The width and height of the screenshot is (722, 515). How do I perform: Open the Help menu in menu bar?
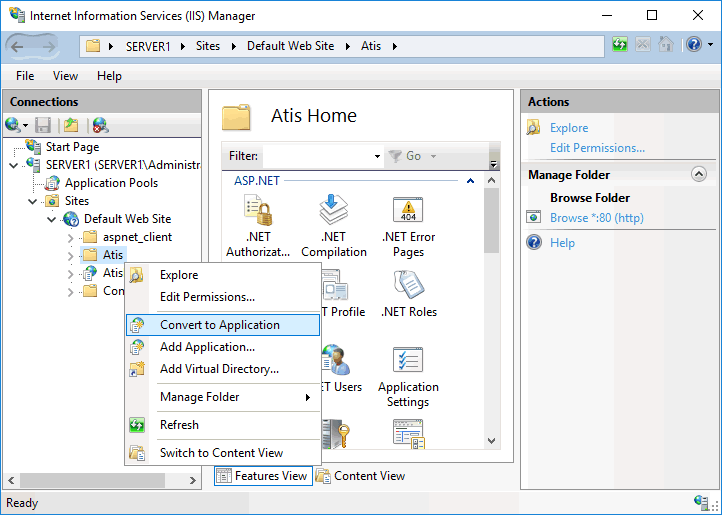coord(109,76)
